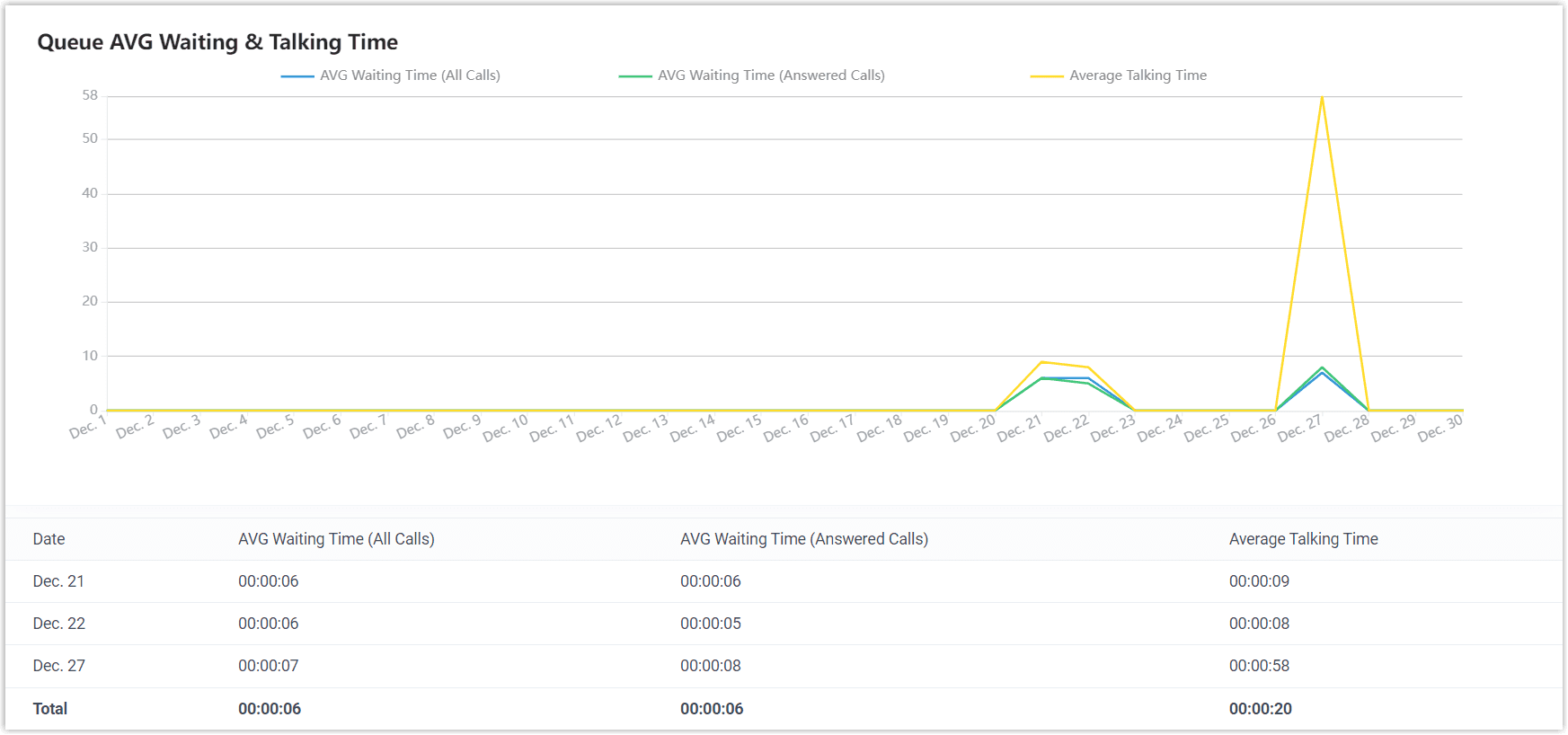Click the Total row label

[x=50, y=709]
